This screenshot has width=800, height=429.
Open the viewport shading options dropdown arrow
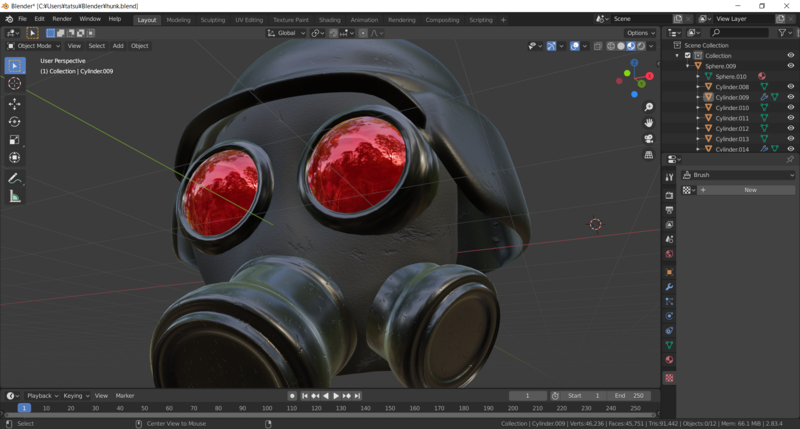(x=652, y=46)
